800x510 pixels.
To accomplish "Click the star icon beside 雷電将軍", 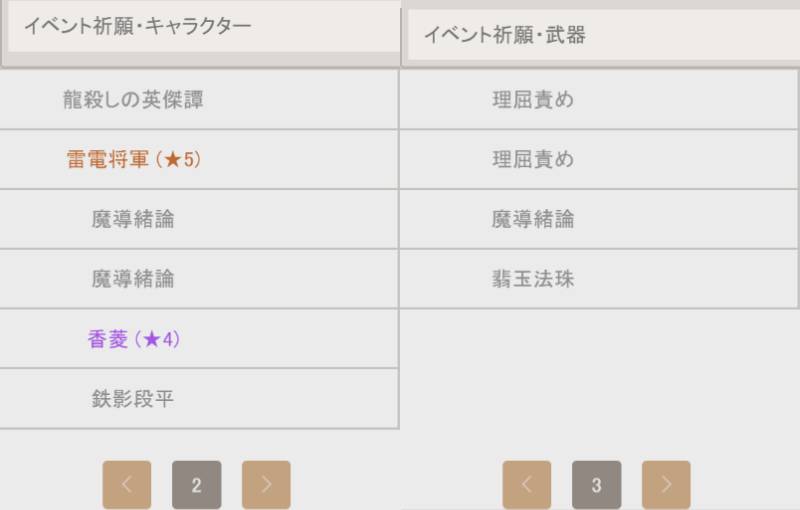I will click(x=173, y=160).
